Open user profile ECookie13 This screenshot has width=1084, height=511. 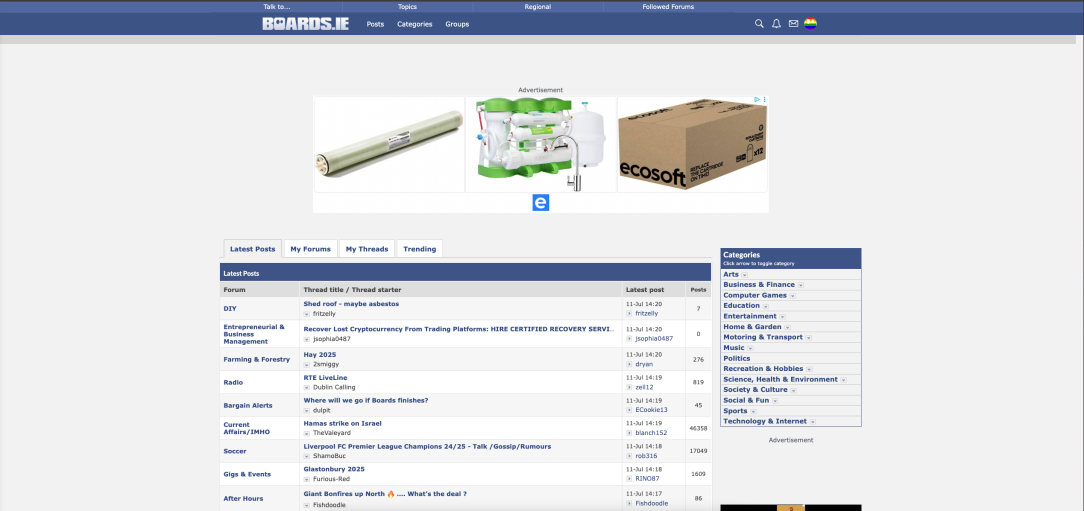pyautogui.click(x=651, y=410)
